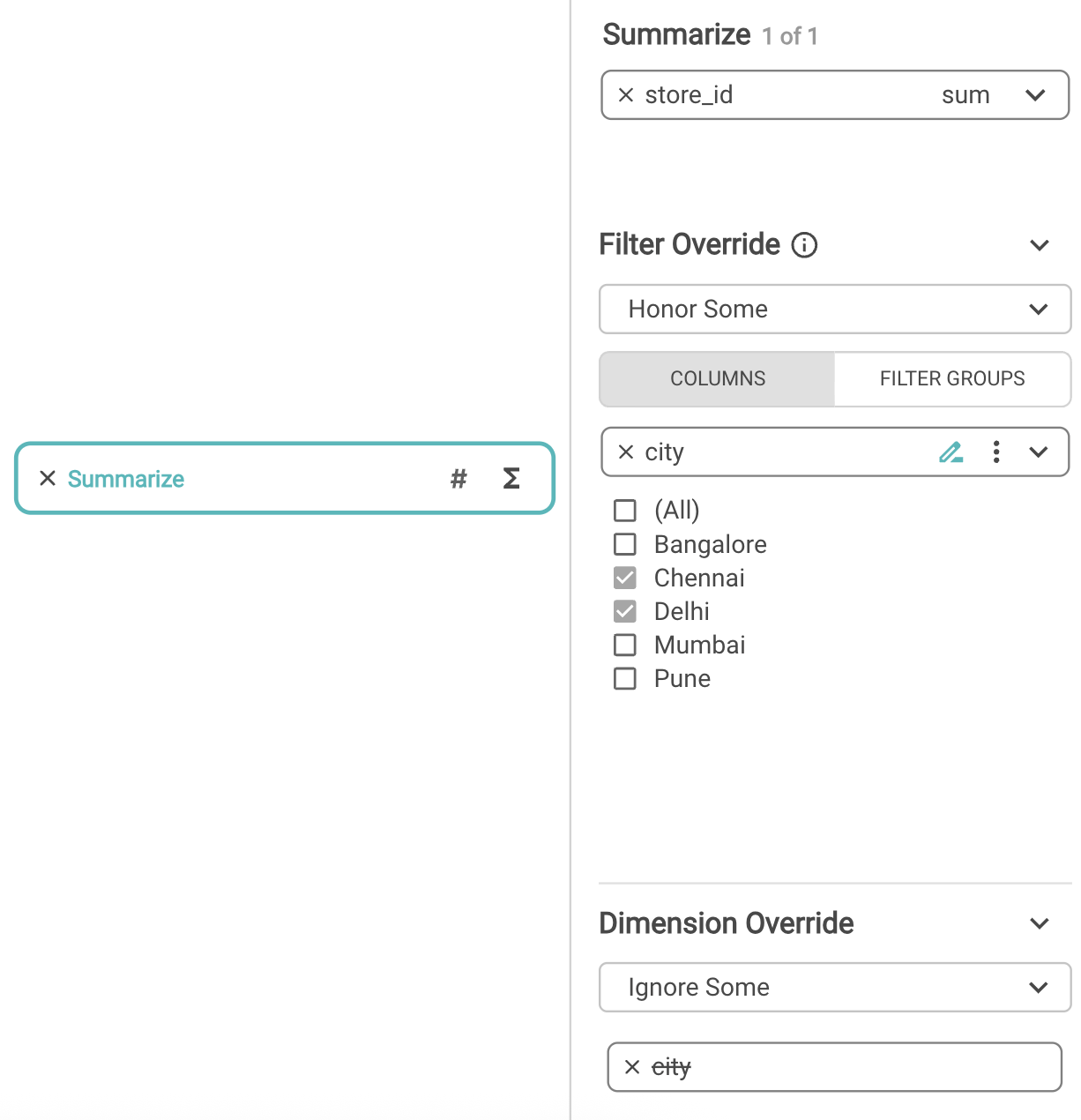Select the COLUMNS tab
Screen dimensions: 1081x1120
pos(718,379)
